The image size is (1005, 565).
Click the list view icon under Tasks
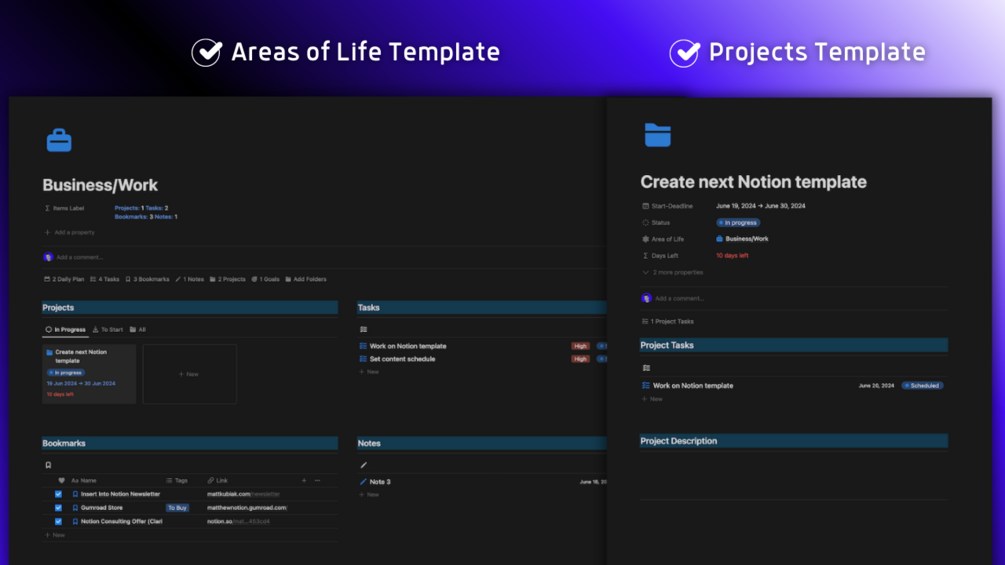pos(363,329)
